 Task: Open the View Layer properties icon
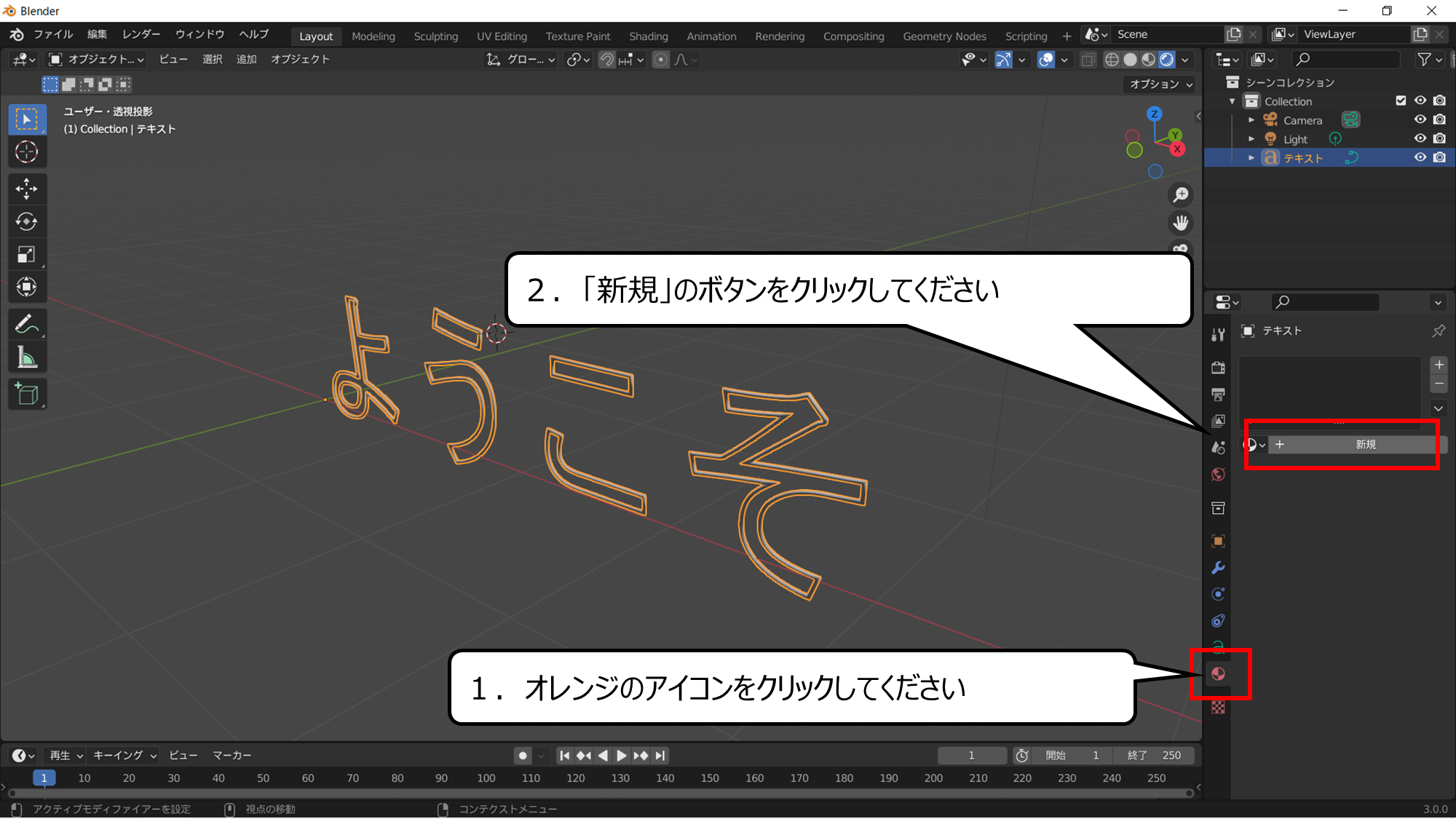(1218, 421)
